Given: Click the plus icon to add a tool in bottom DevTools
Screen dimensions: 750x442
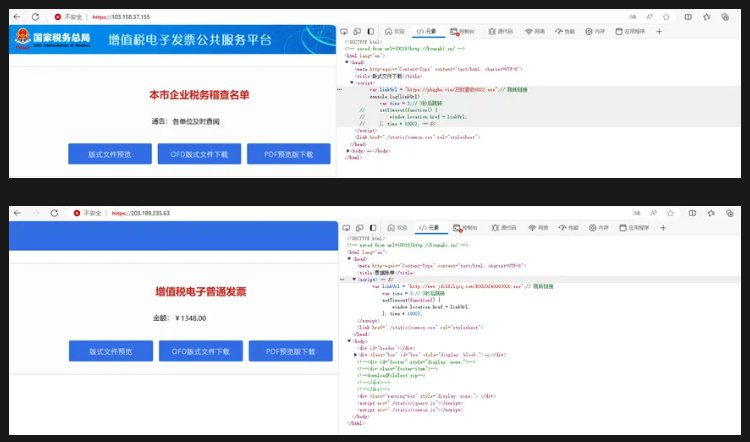Looking at the screenshot, I should click(x=663, y=228).
